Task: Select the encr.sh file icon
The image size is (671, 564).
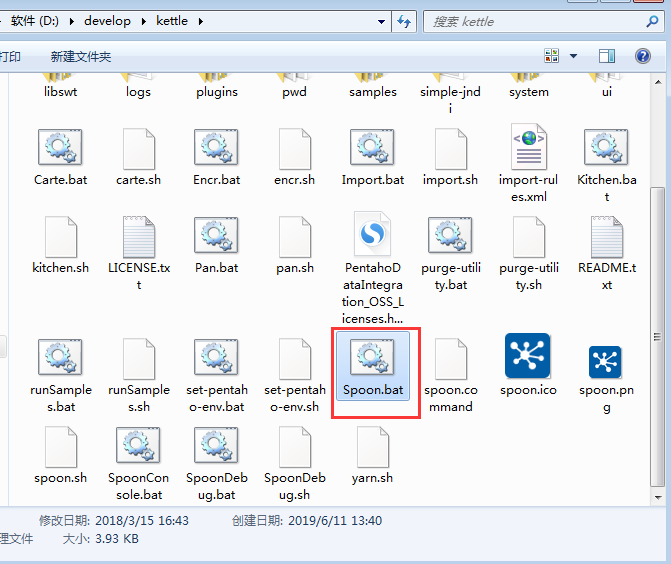Action: pyautogui.click(x=294, y=148)
